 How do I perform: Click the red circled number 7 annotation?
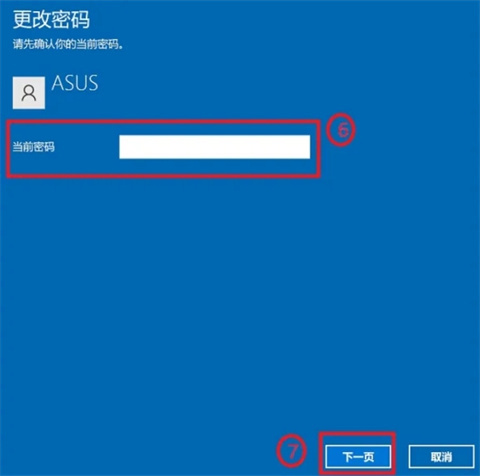(291, 451)
